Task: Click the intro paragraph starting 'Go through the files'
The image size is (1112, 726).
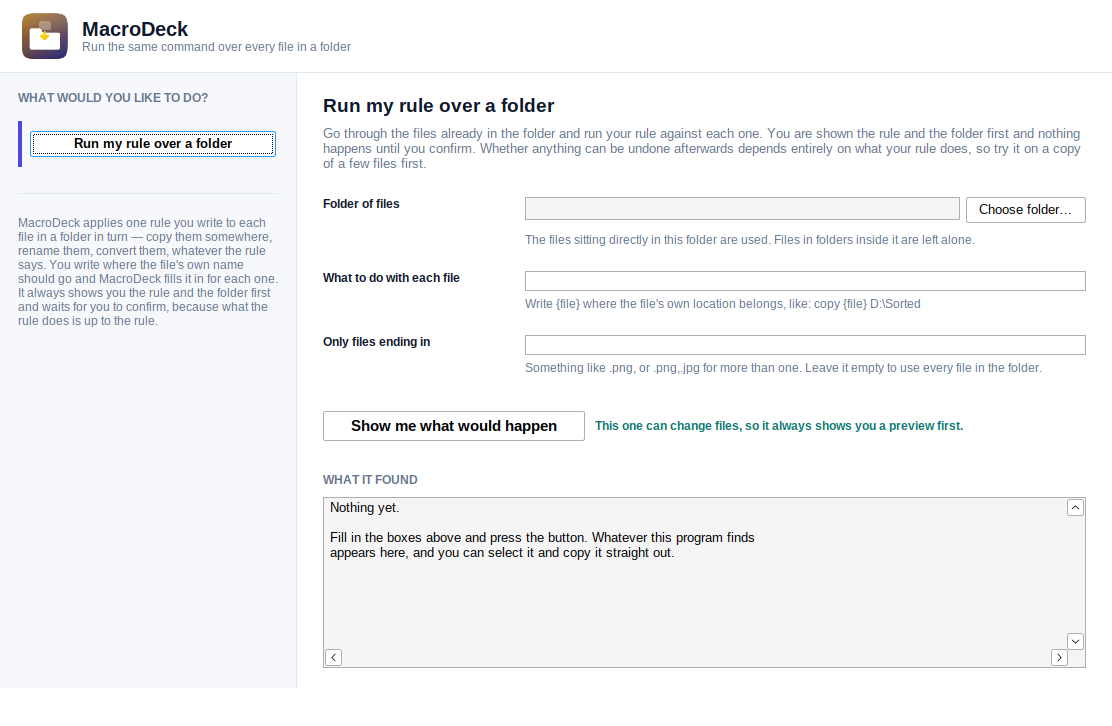Action: click(x=701, y=149)
